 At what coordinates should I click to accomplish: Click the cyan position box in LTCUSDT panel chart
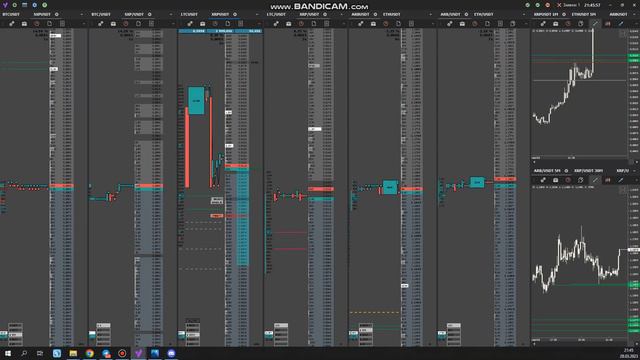coord(196,100)
